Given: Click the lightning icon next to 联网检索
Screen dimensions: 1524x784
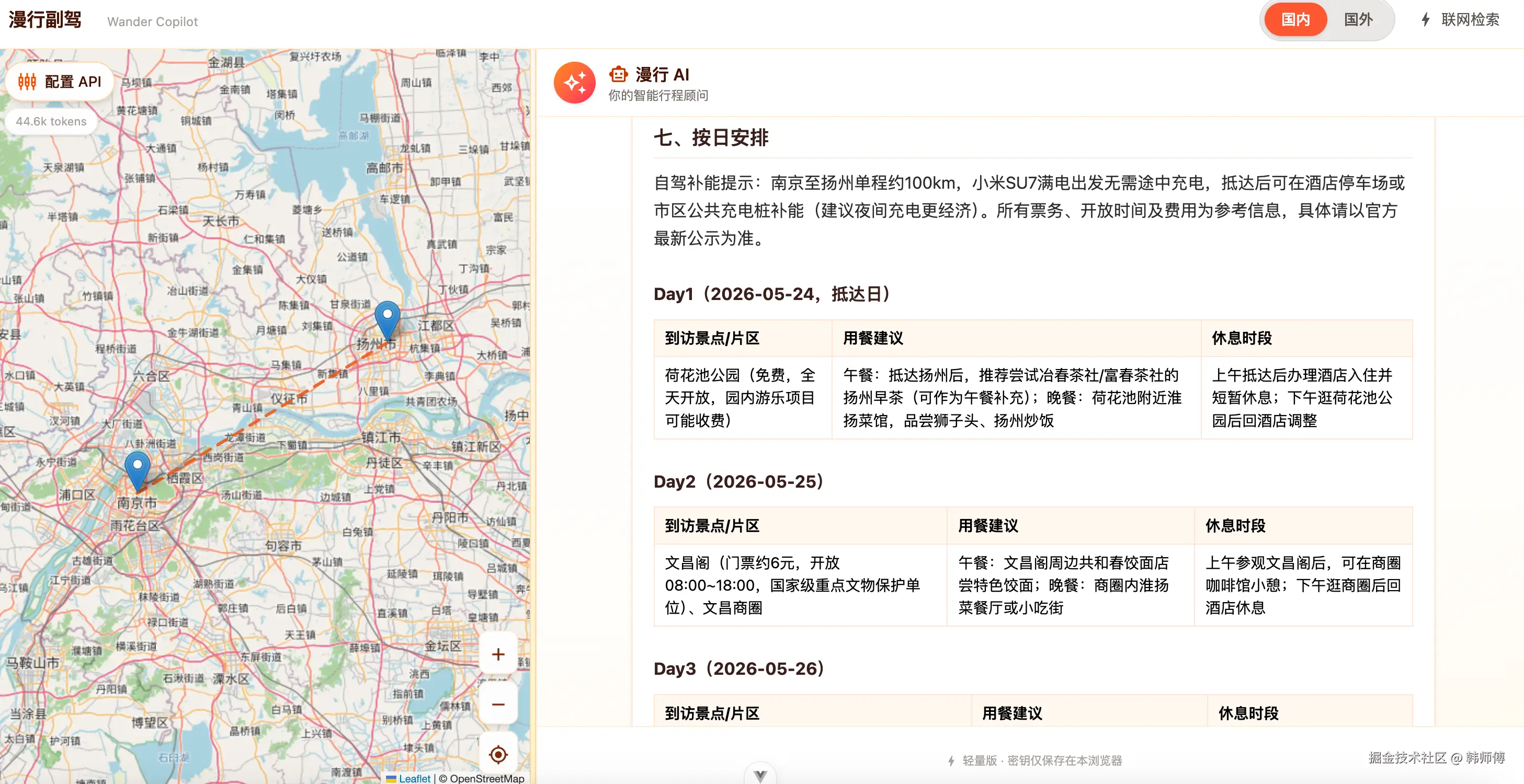Looking at the screenshot, I should coord(1426,19).
